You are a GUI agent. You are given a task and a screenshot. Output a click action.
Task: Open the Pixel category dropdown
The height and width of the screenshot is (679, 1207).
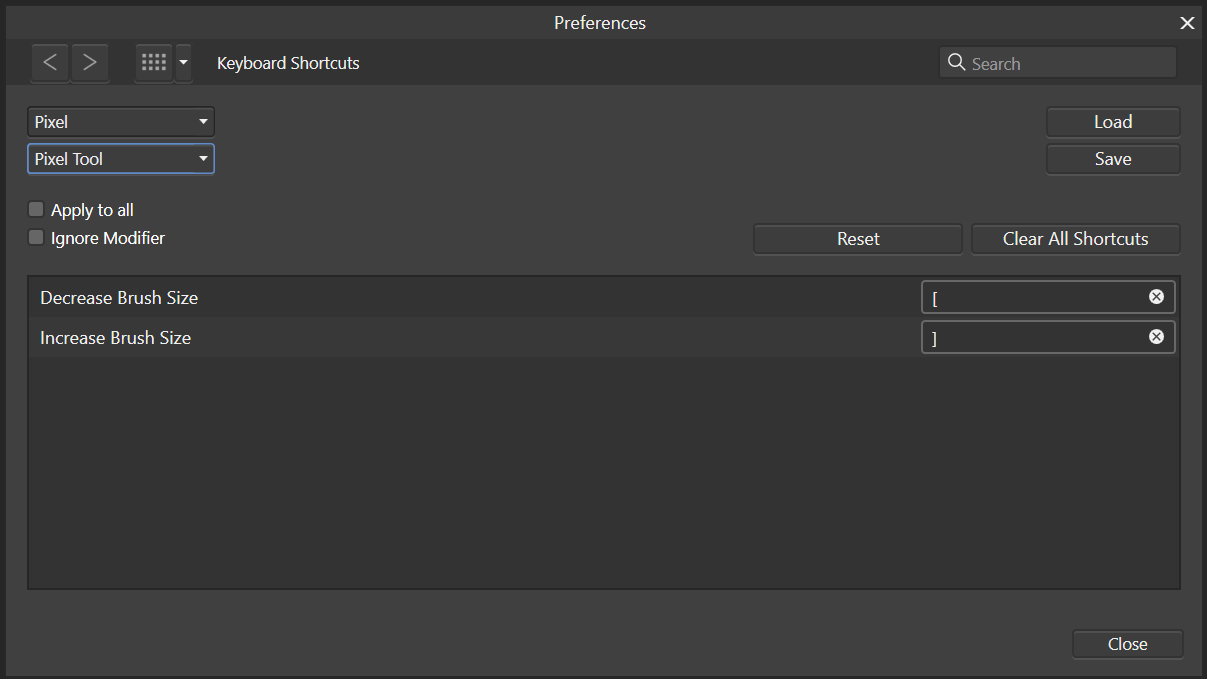[120, 121]
